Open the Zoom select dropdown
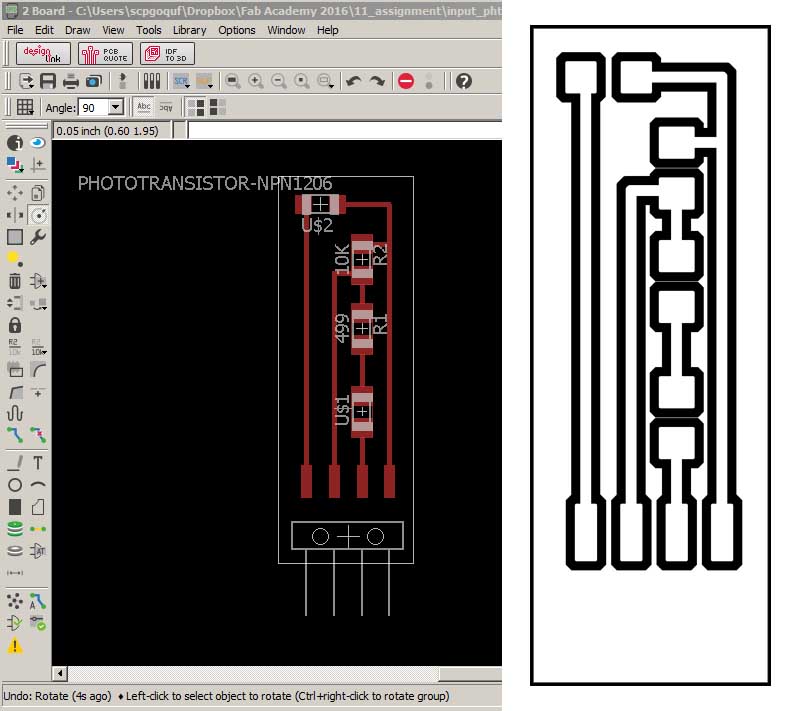The width and height of the screenshot is (792, 711). 326,81
